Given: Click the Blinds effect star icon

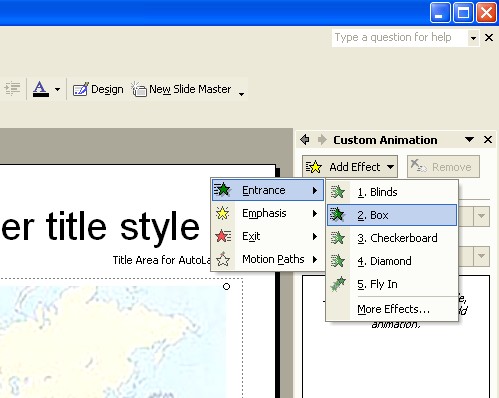Looking at the screenshot, I should (x=338, y=192).
